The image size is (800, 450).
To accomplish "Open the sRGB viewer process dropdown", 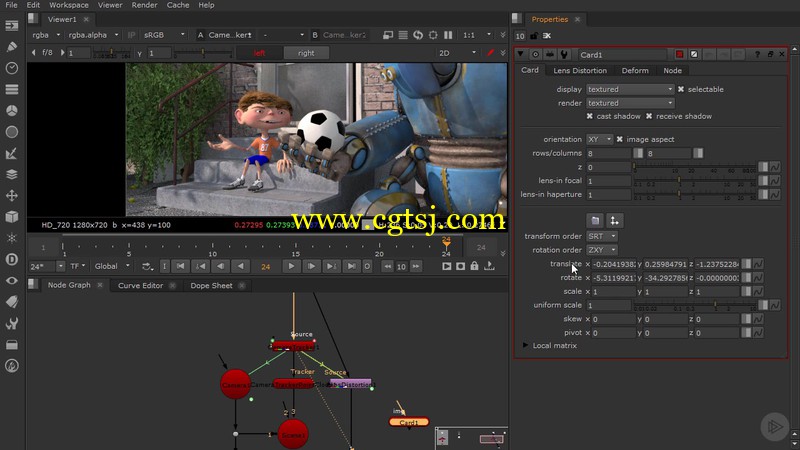I will (163, 35).
